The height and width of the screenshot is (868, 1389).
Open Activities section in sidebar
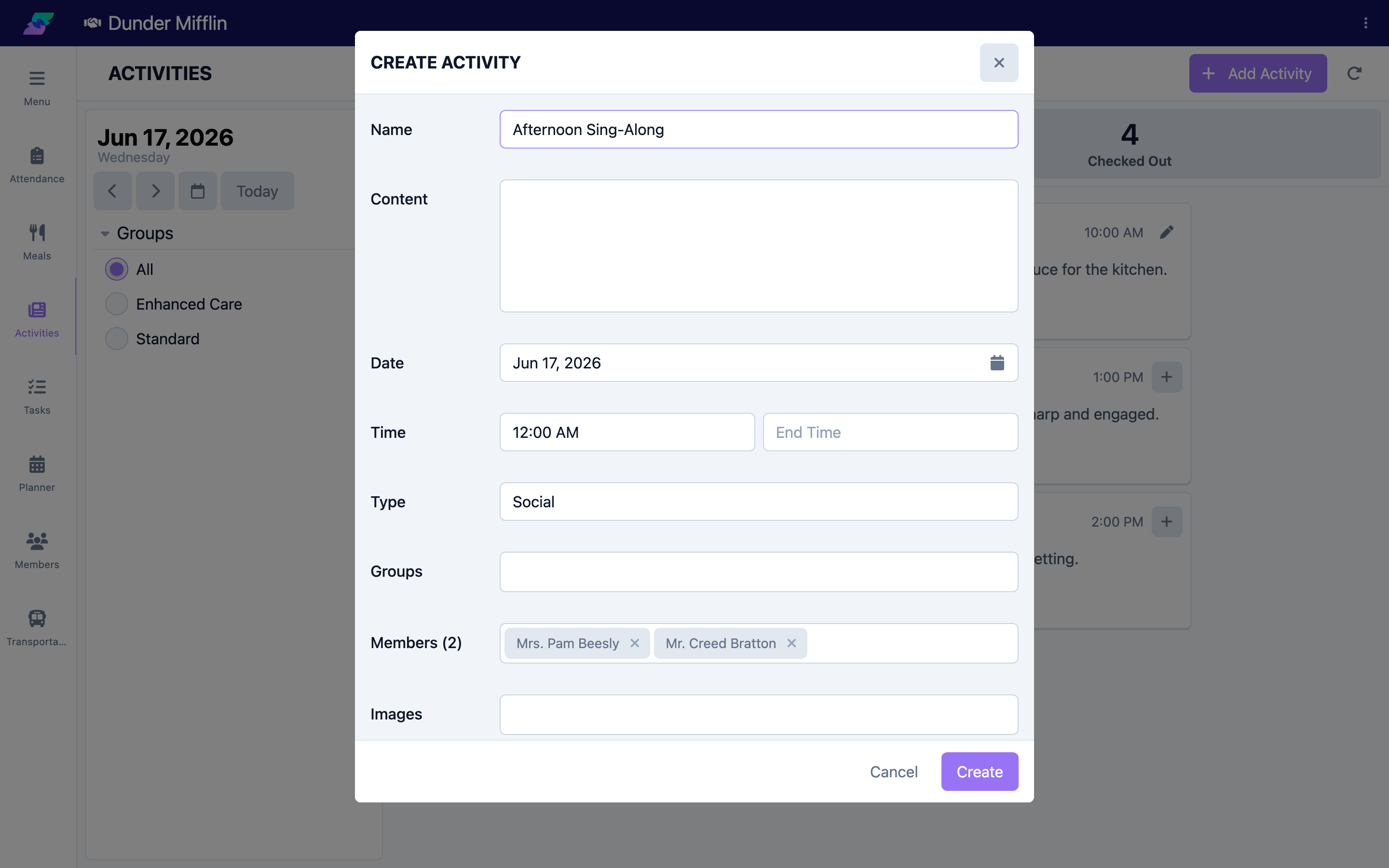pyautogui.click(x=37, y=319)
